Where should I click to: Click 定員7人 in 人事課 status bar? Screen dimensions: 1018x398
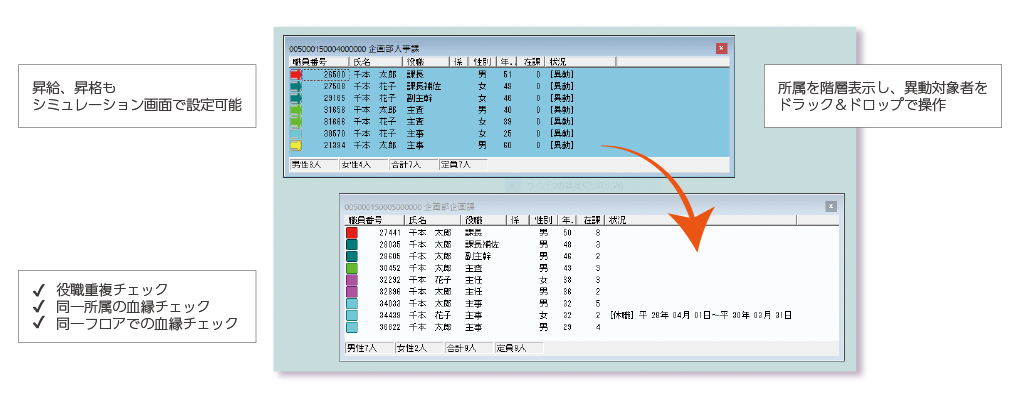[463, 165]
